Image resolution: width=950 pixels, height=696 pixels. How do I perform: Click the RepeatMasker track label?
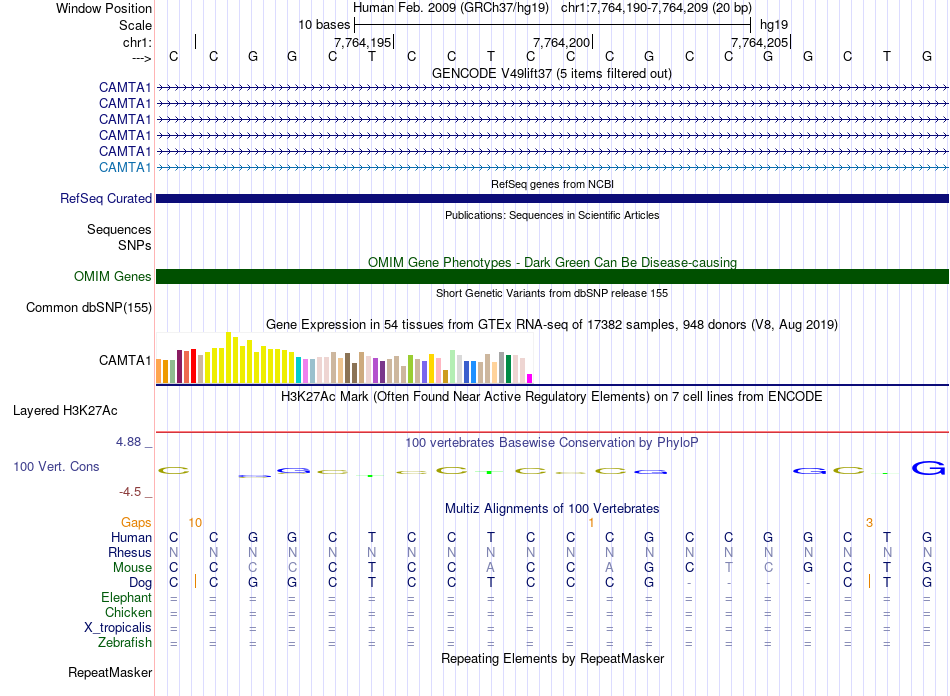tap(109, 672)
